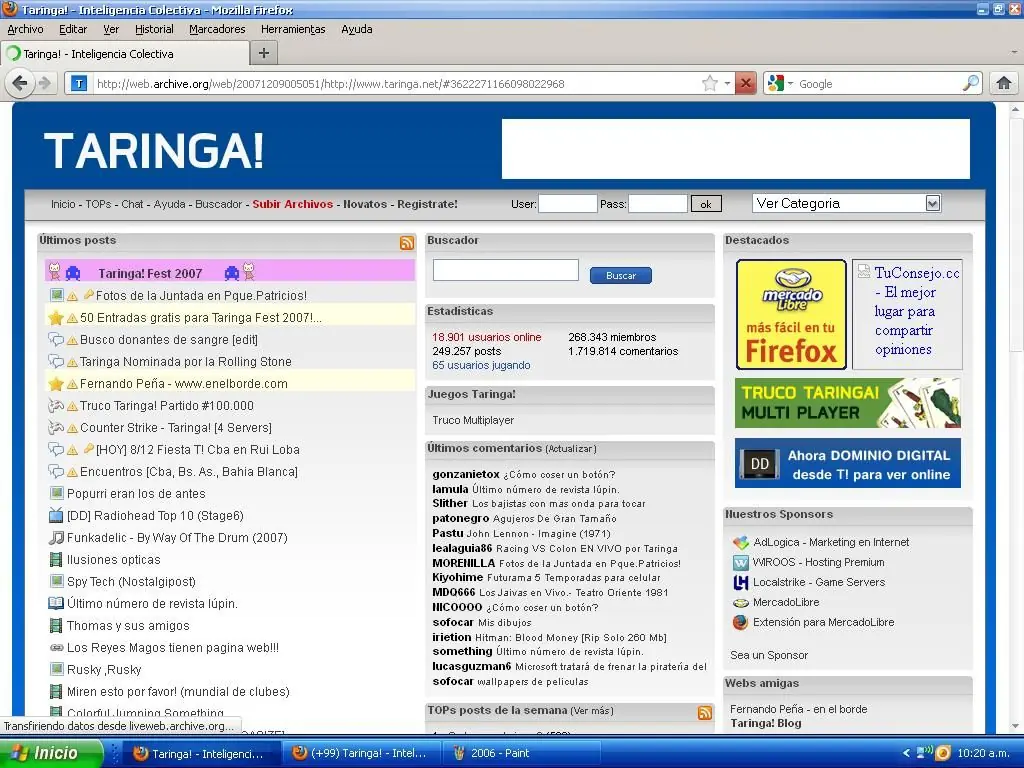Open the Ver menu
Screen dimensions: 1024x768
(111, 29)
